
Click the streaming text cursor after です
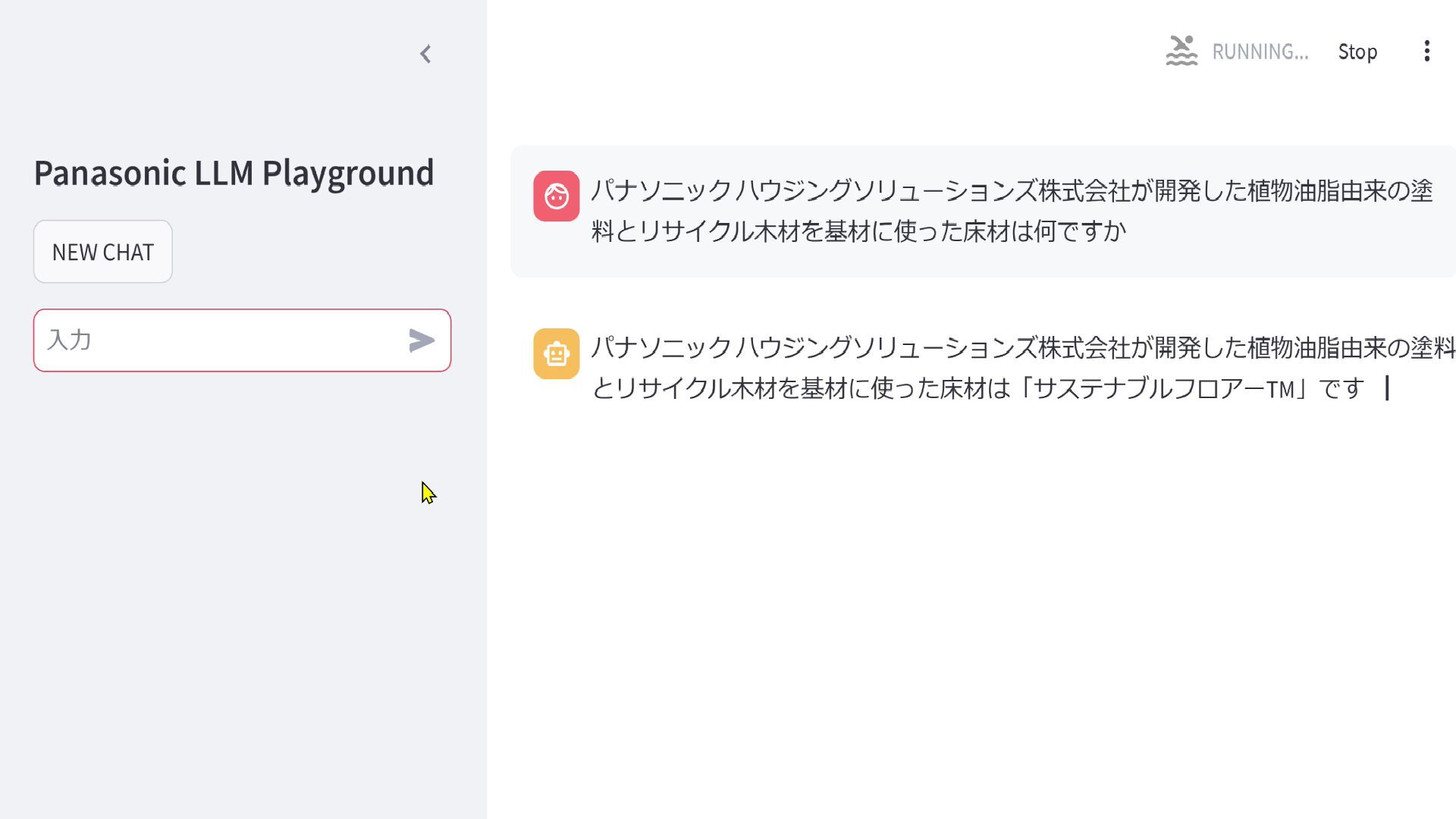1387,388
